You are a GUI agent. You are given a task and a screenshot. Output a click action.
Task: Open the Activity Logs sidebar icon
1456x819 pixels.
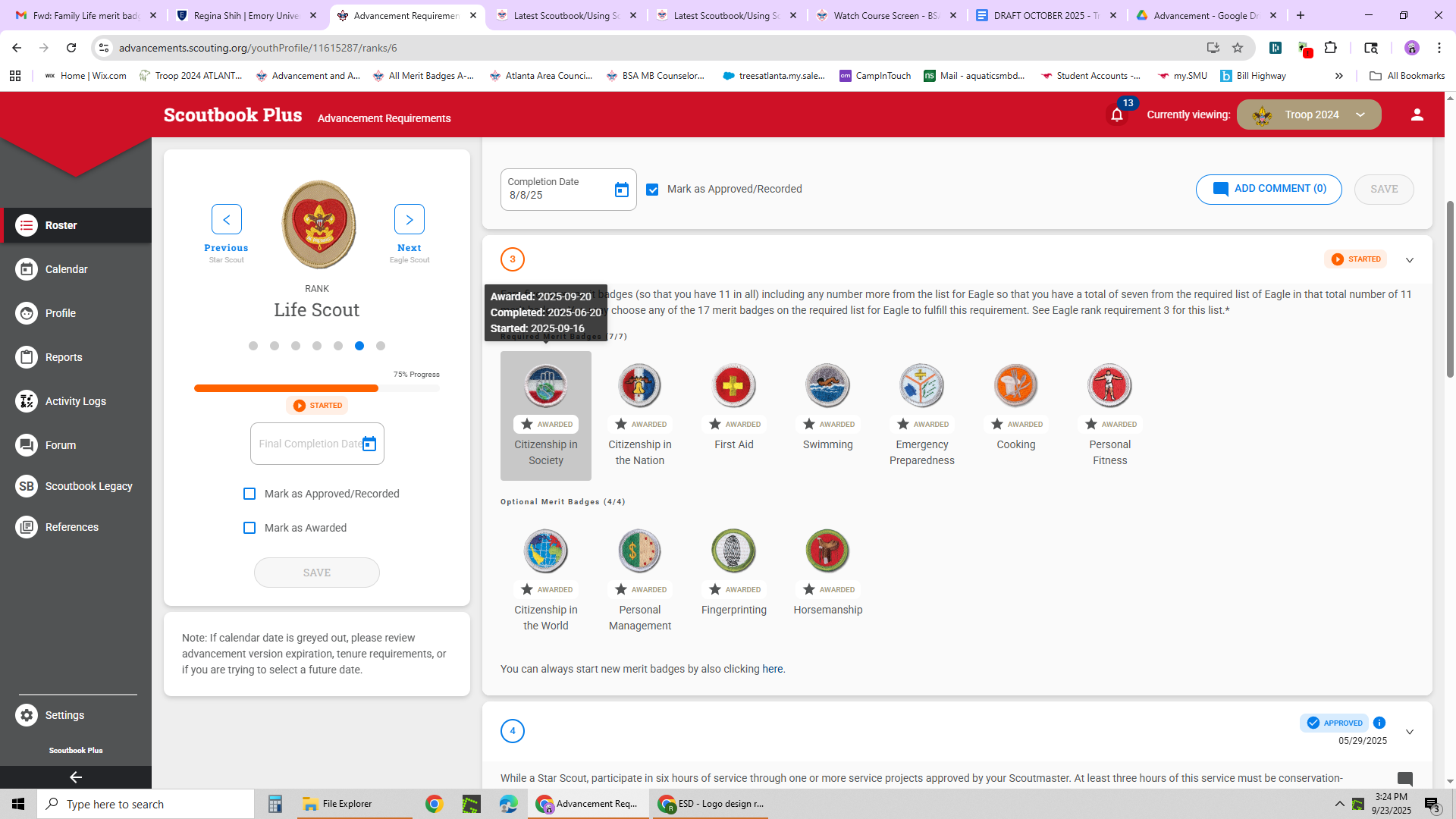click(x=27, y=401)
